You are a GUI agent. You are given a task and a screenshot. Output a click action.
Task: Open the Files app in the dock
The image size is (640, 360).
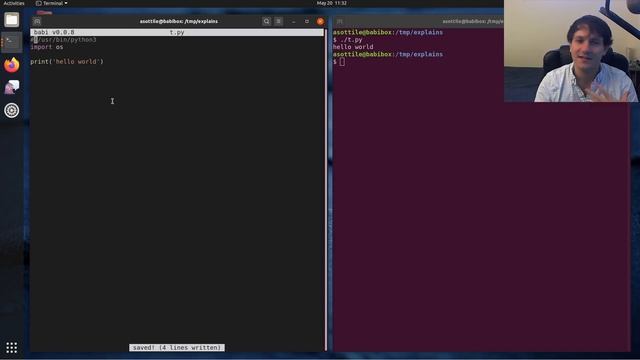(11, 20)
